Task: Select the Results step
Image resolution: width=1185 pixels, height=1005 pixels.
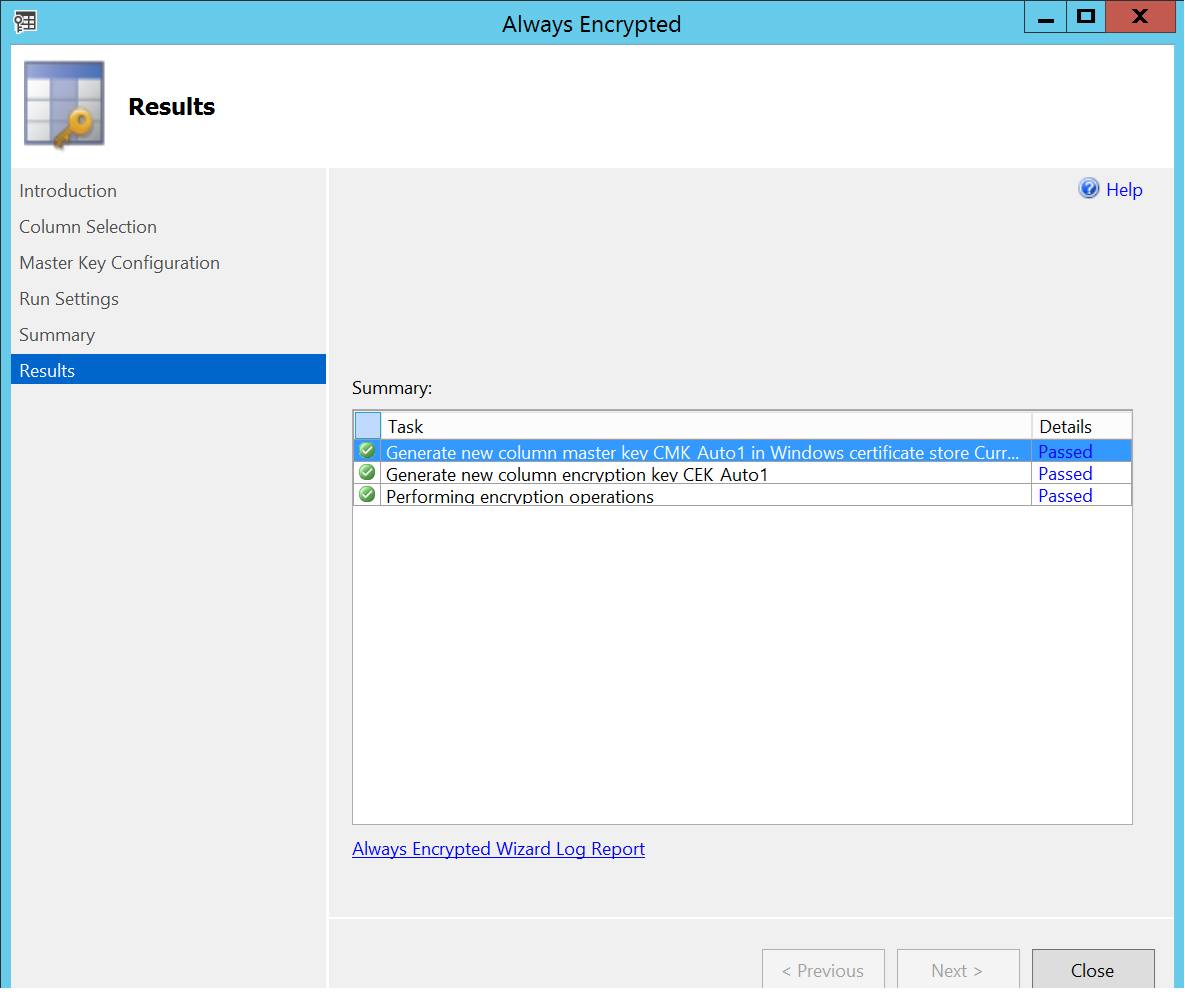Action: (x=169, y=370)
